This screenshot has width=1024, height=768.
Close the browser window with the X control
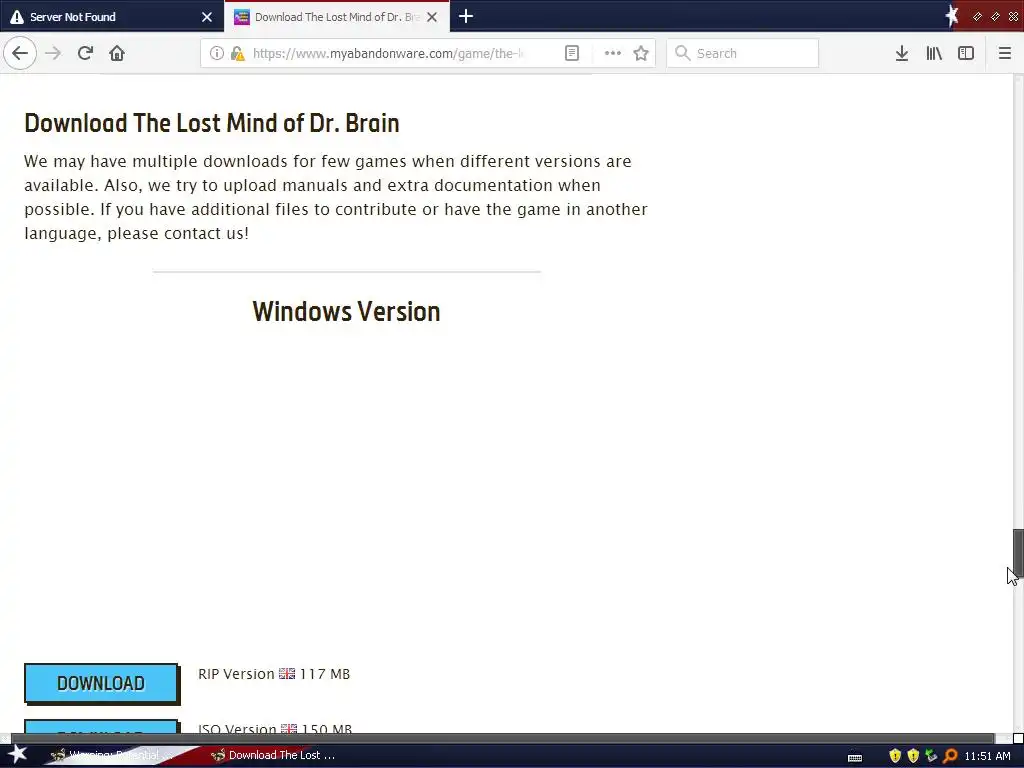point(1014,16)
